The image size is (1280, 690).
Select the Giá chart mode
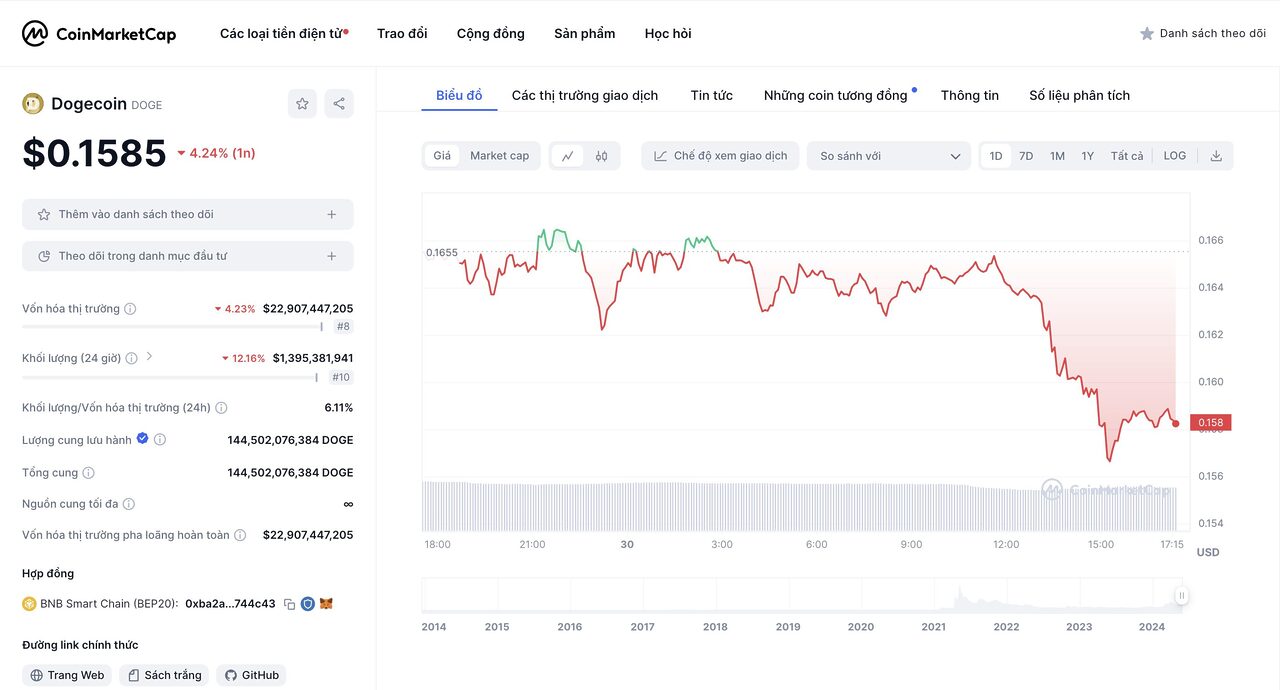442,156
